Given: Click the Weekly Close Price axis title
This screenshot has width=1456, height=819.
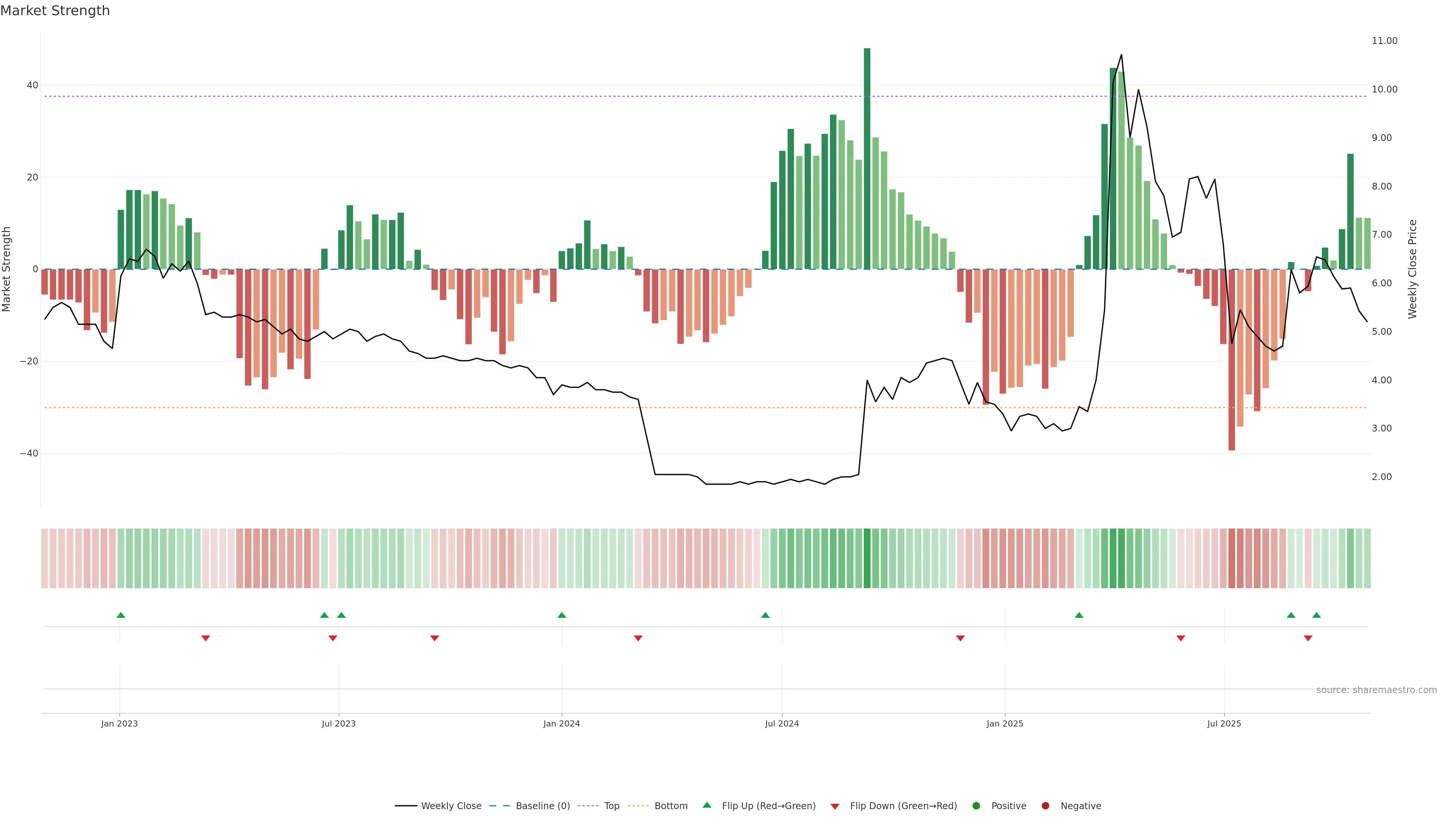Looking at the screenshot, I should (1412, 269).
